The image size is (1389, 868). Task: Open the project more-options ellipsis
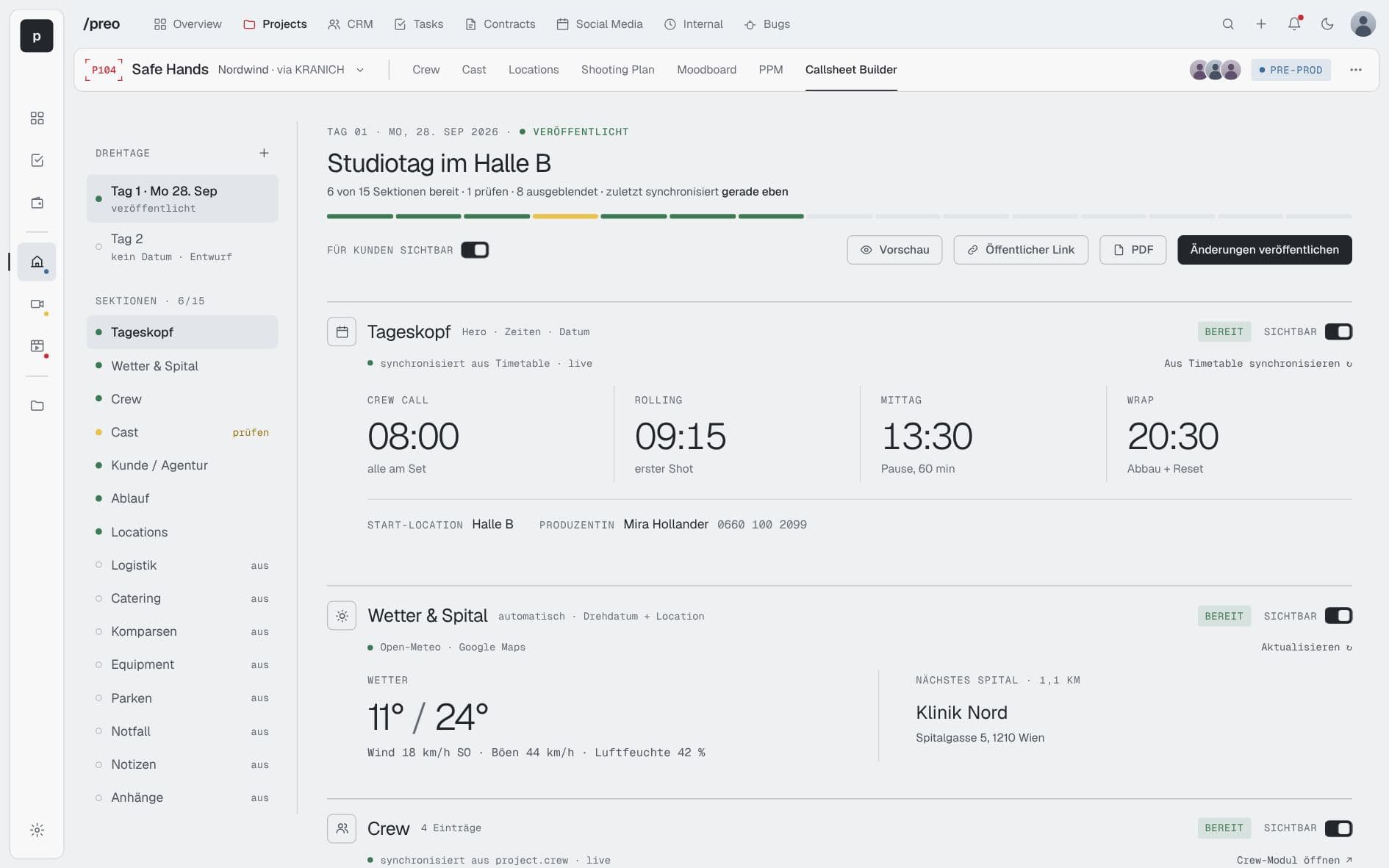coord(1356,70)
